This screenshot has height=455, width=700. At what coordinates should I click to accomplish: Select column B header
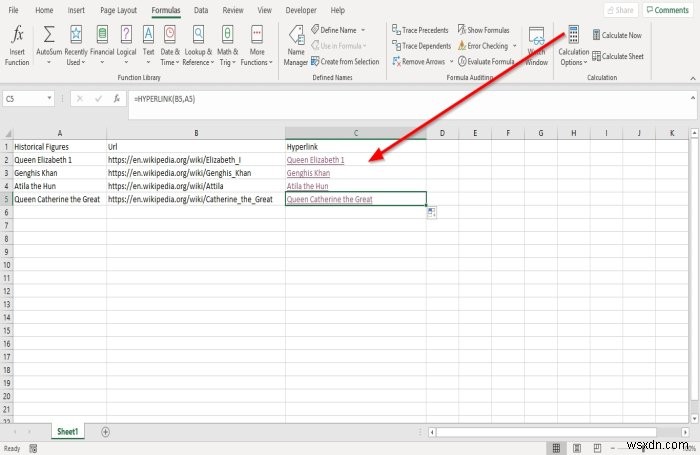click(x=196, y=133)
